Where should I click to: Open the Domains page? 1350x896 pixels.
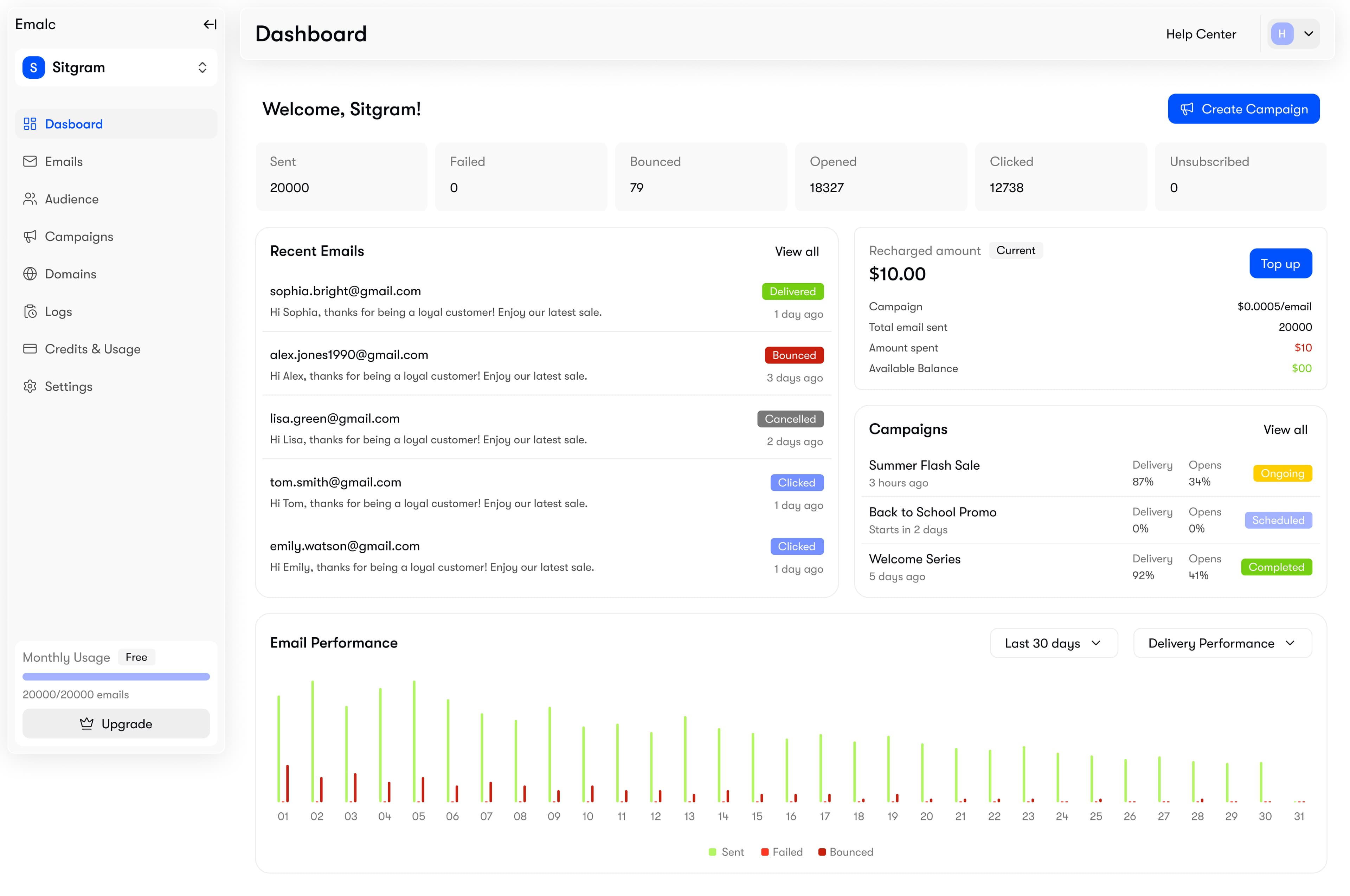[116, 274]
